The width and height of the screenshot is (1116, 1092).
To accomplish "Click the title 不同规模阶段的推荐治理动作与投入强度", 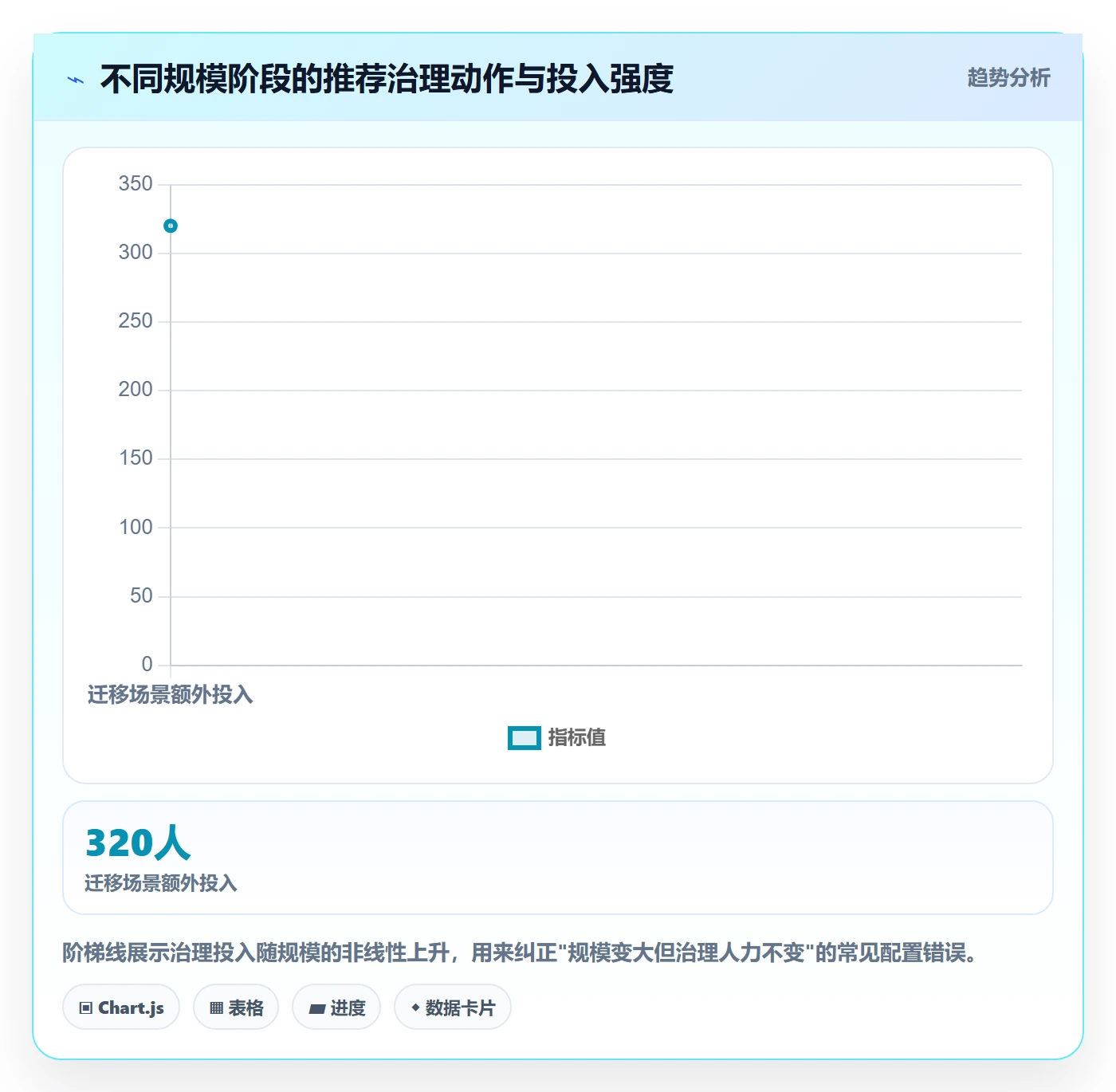I will coord(387,79).
